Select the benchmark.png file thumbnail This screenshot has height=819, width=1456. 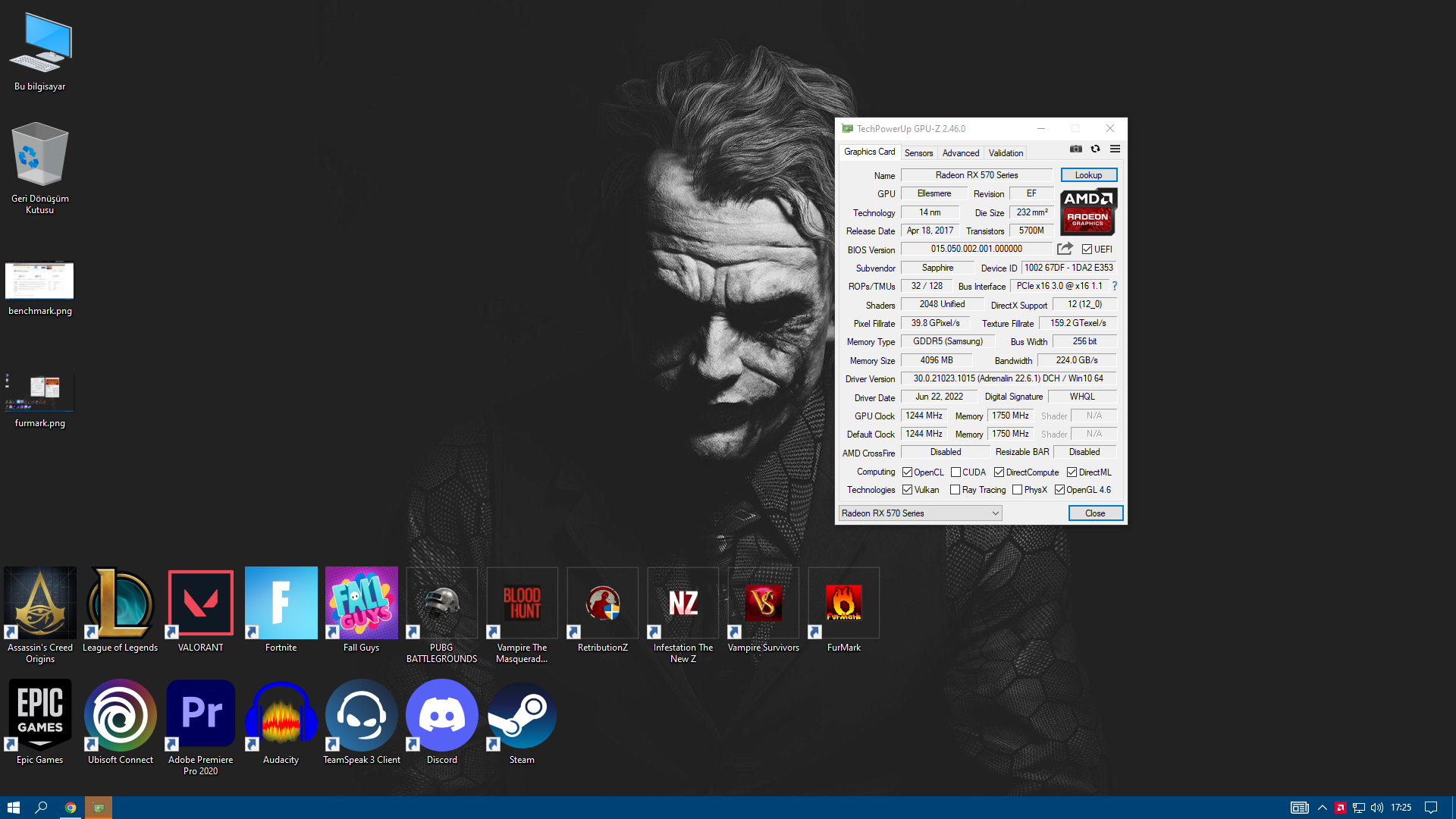tap(39, 281)
